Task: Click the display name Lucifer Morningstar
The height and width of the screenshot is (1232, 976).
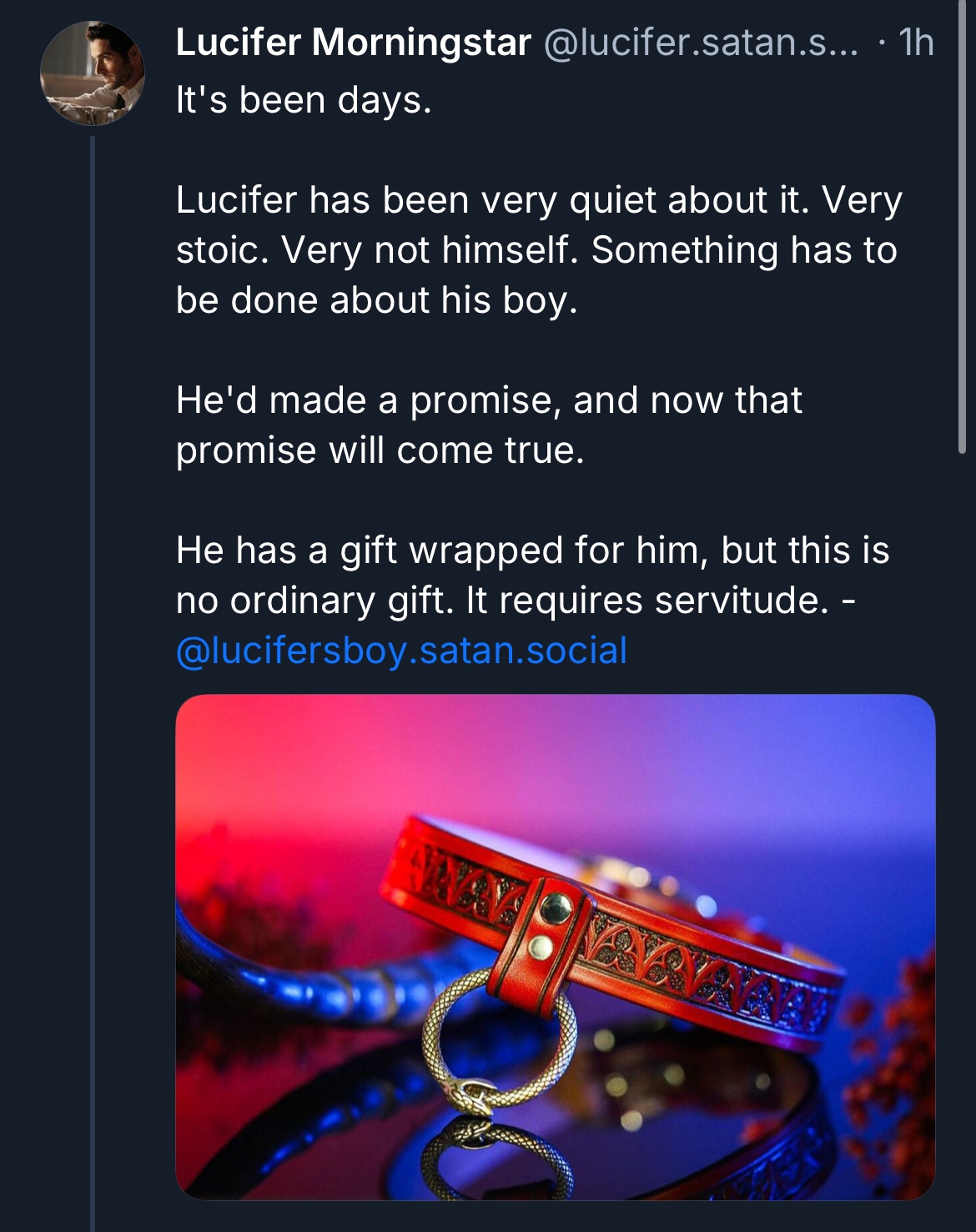Action: click(x=353, y=43)
